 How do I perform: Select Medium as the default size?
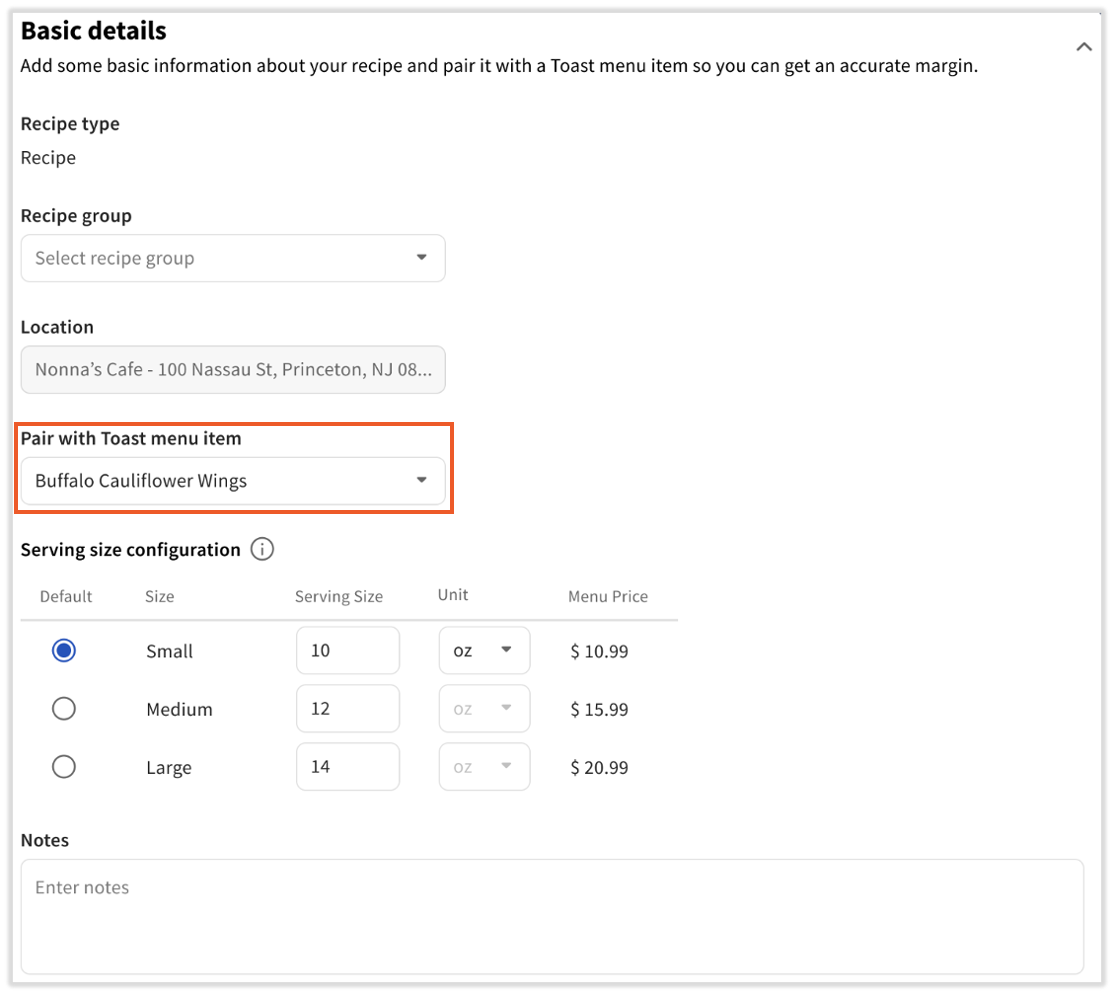(64, 709)
